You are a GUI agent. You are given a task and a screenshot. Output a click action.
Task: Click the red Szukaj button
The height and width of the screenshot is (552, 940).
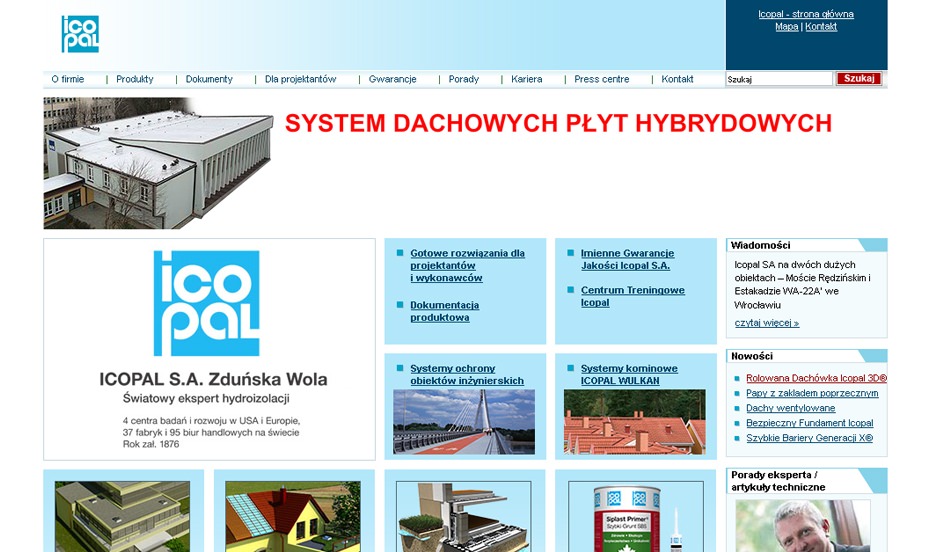859,79
